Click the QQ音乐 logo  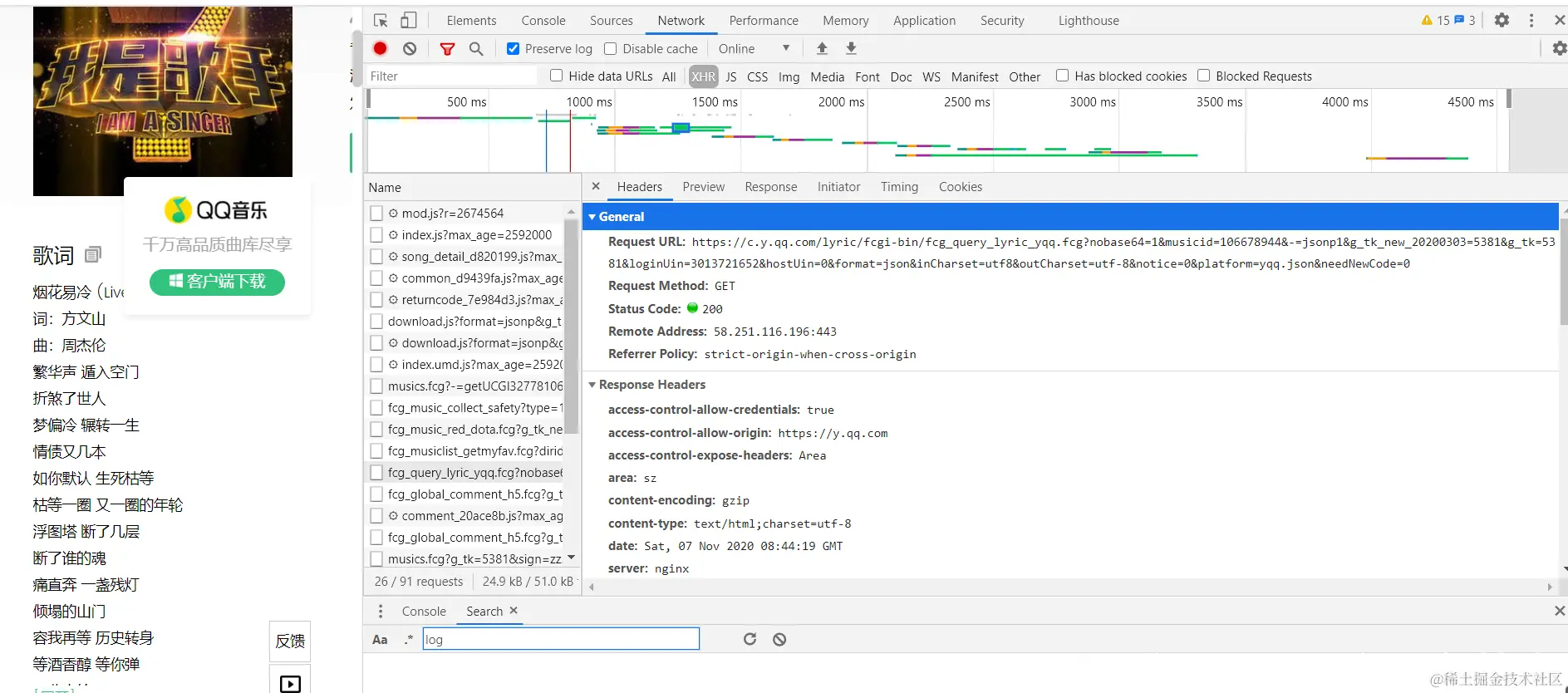(x=217, y=210)
